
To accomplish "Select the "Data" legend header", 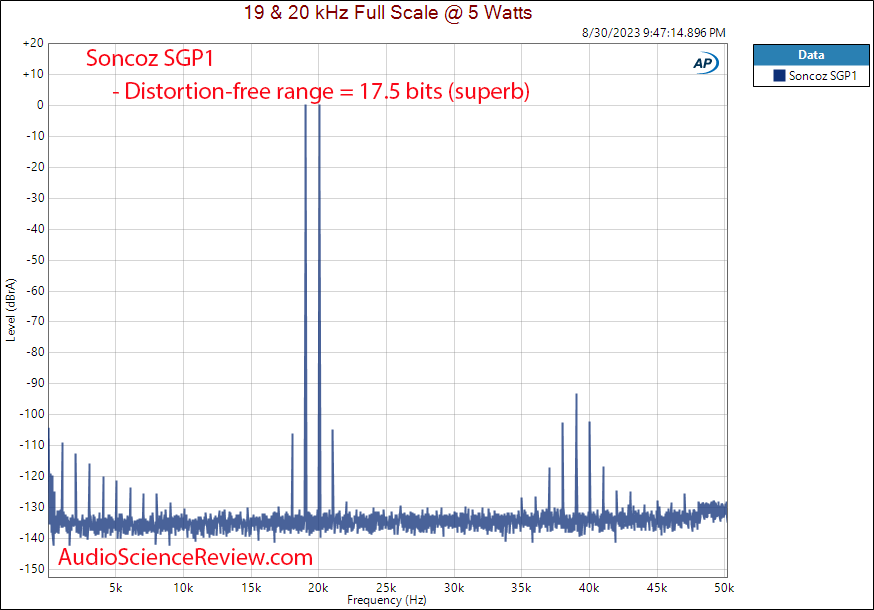I will [811, 55].
